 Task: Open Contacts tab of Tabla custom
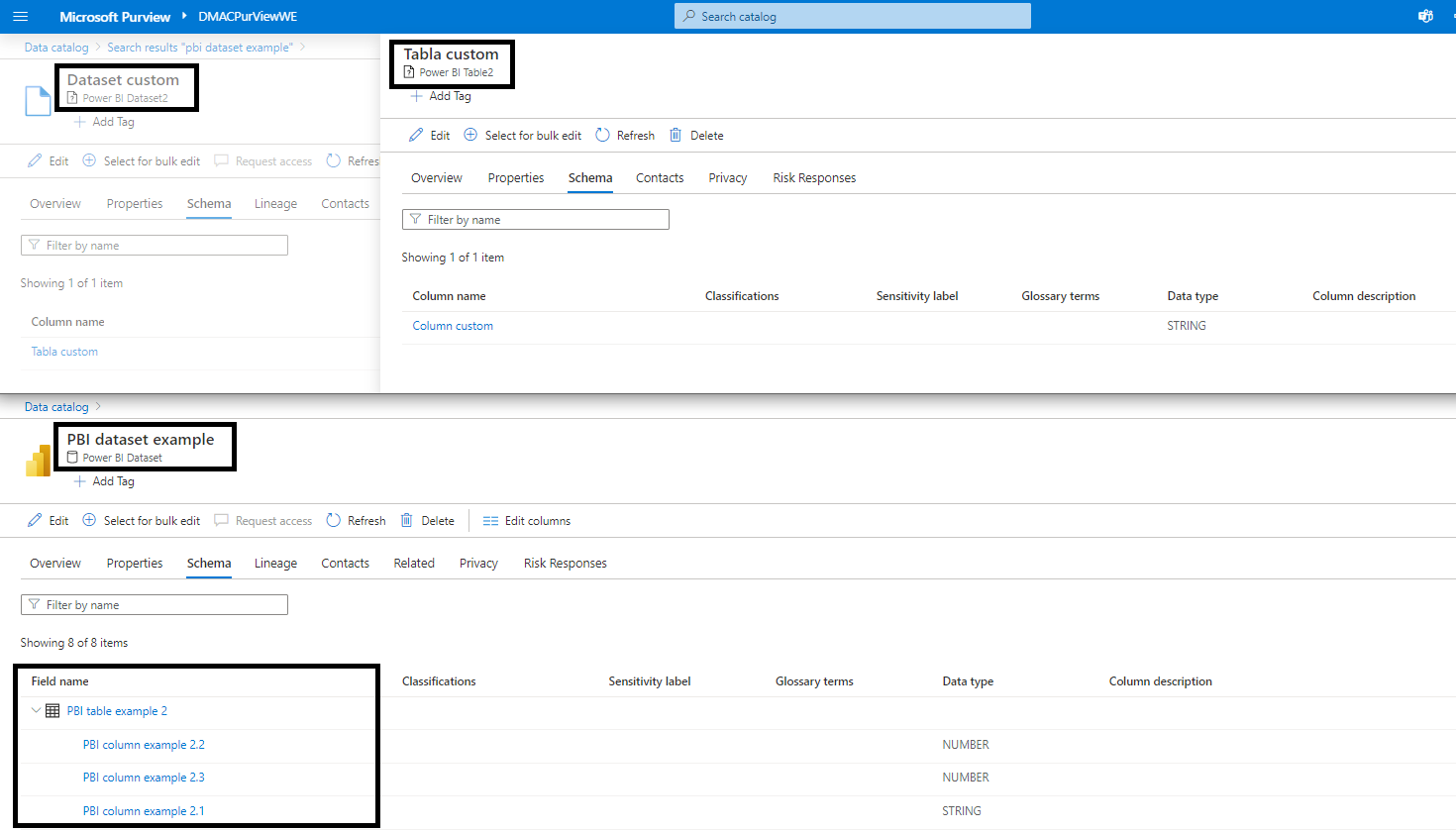click(x=660, y=178)
